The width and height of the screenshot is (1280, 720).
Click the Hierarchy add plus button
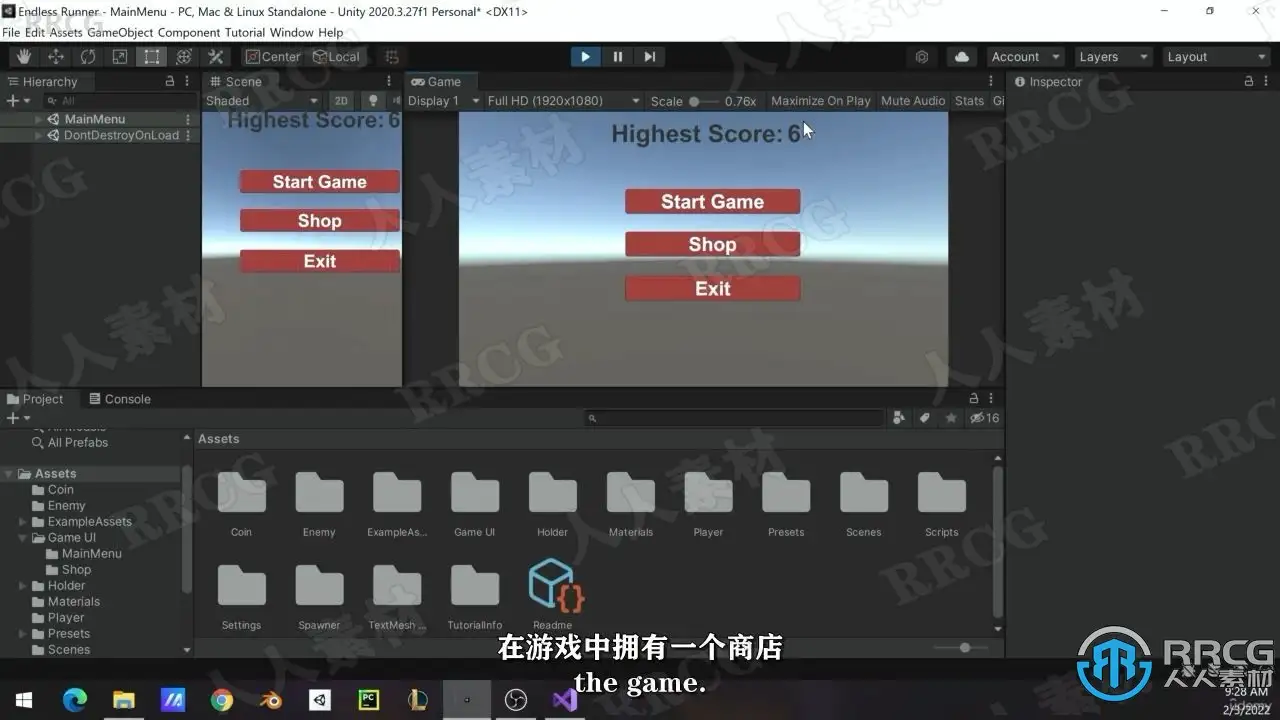coord(12,101)
